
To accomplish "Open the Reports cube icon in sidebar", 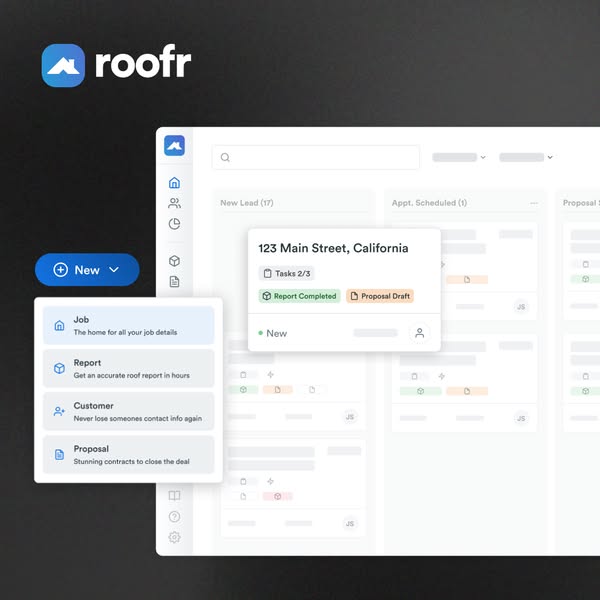I will pos(174,261).
